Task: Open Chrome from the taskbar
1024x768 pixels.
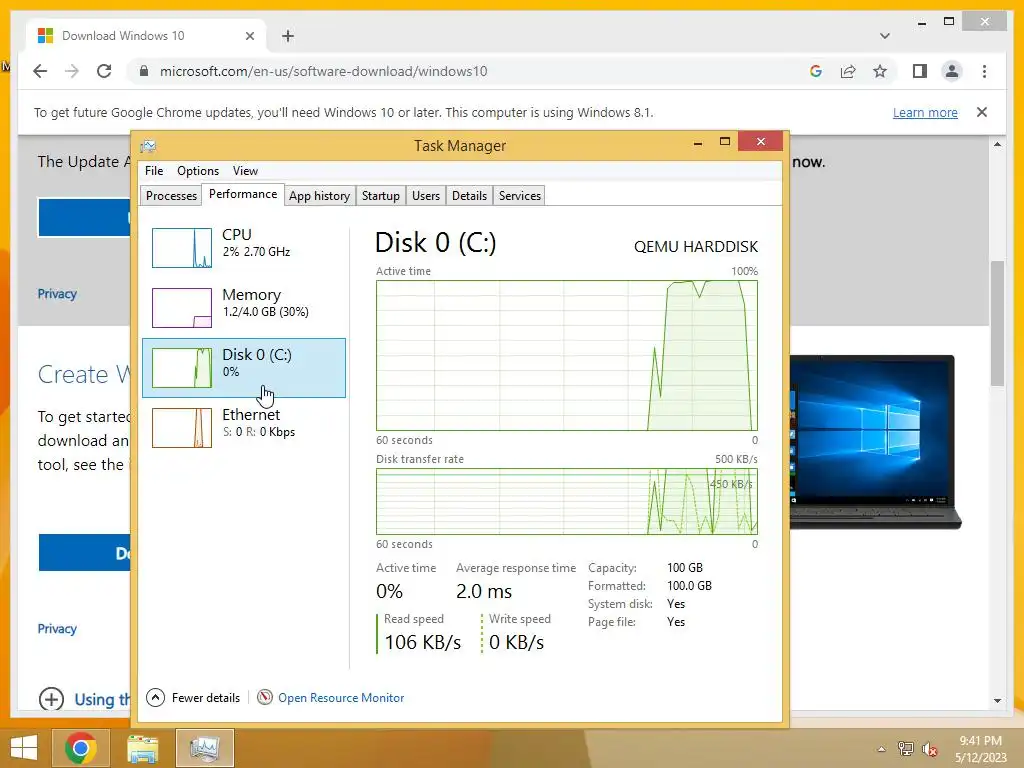Action: (x=81, y=748)
